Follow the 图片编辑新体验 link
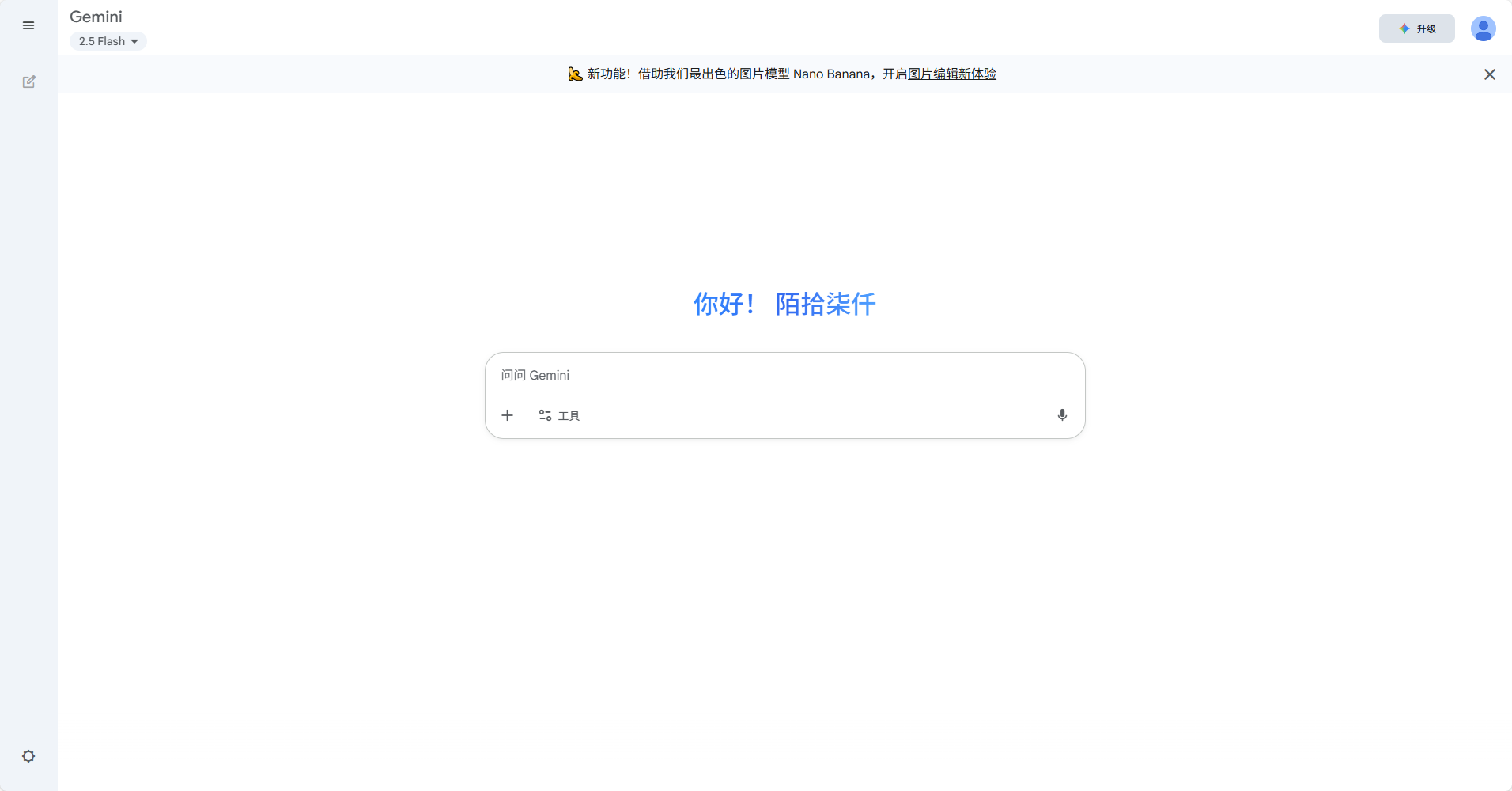The width and height of the screenshot is (1512, 791). (x=951, y=74)
